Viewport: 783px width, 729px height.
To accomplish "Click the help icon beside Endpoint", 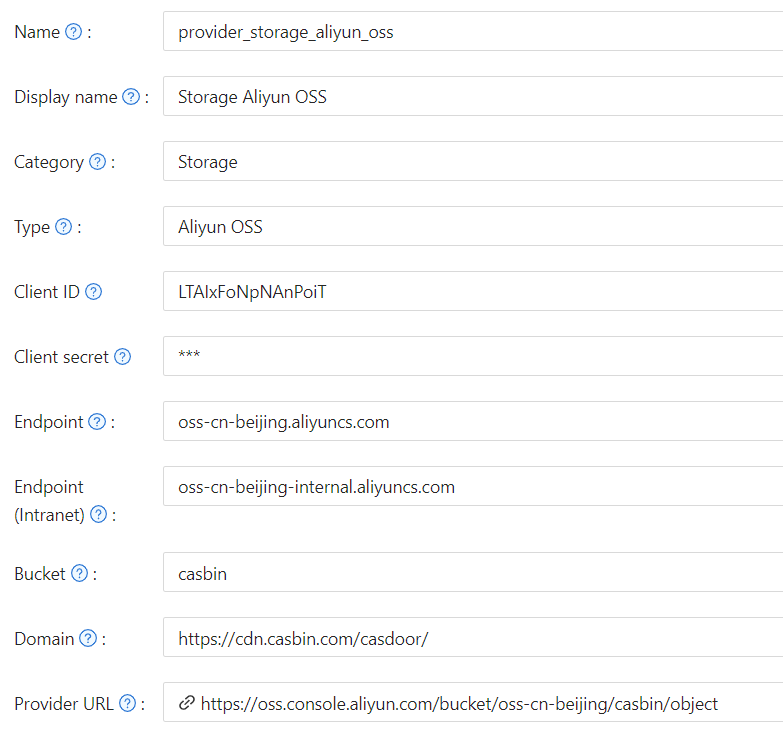I will (97, 422).
